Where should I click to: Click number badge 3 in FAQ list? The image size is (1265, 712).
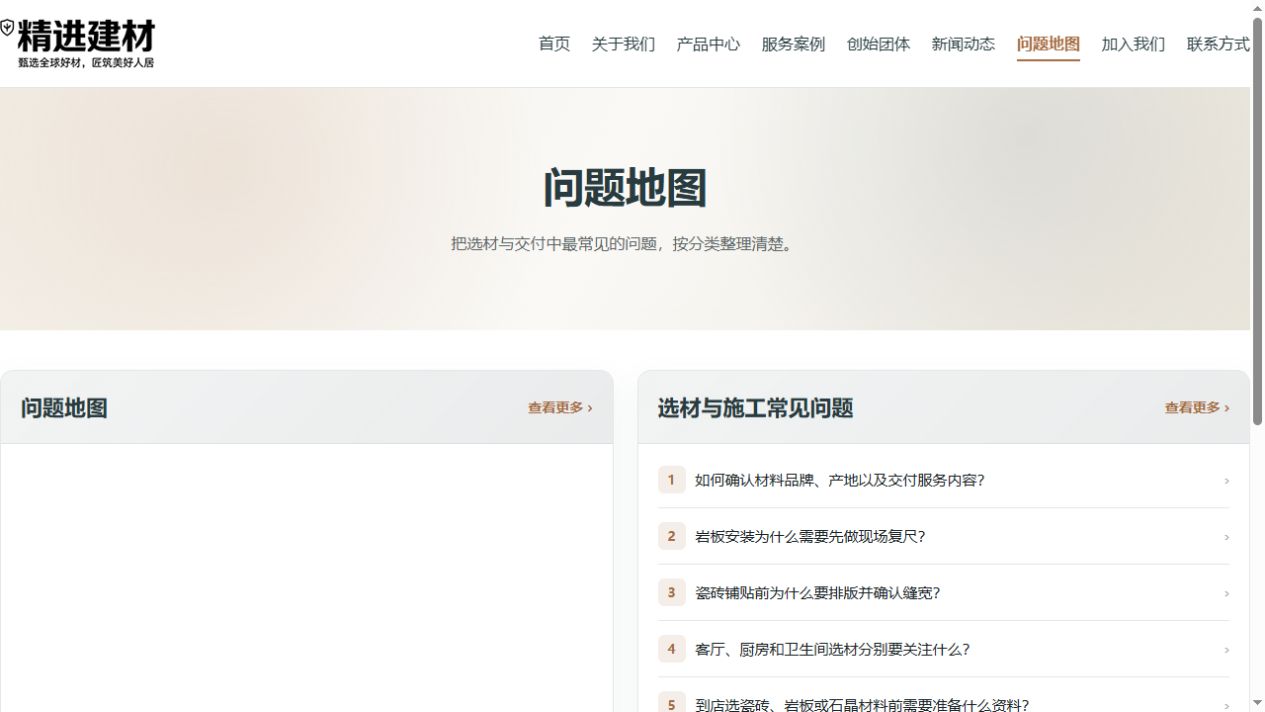tap(671, 593)
